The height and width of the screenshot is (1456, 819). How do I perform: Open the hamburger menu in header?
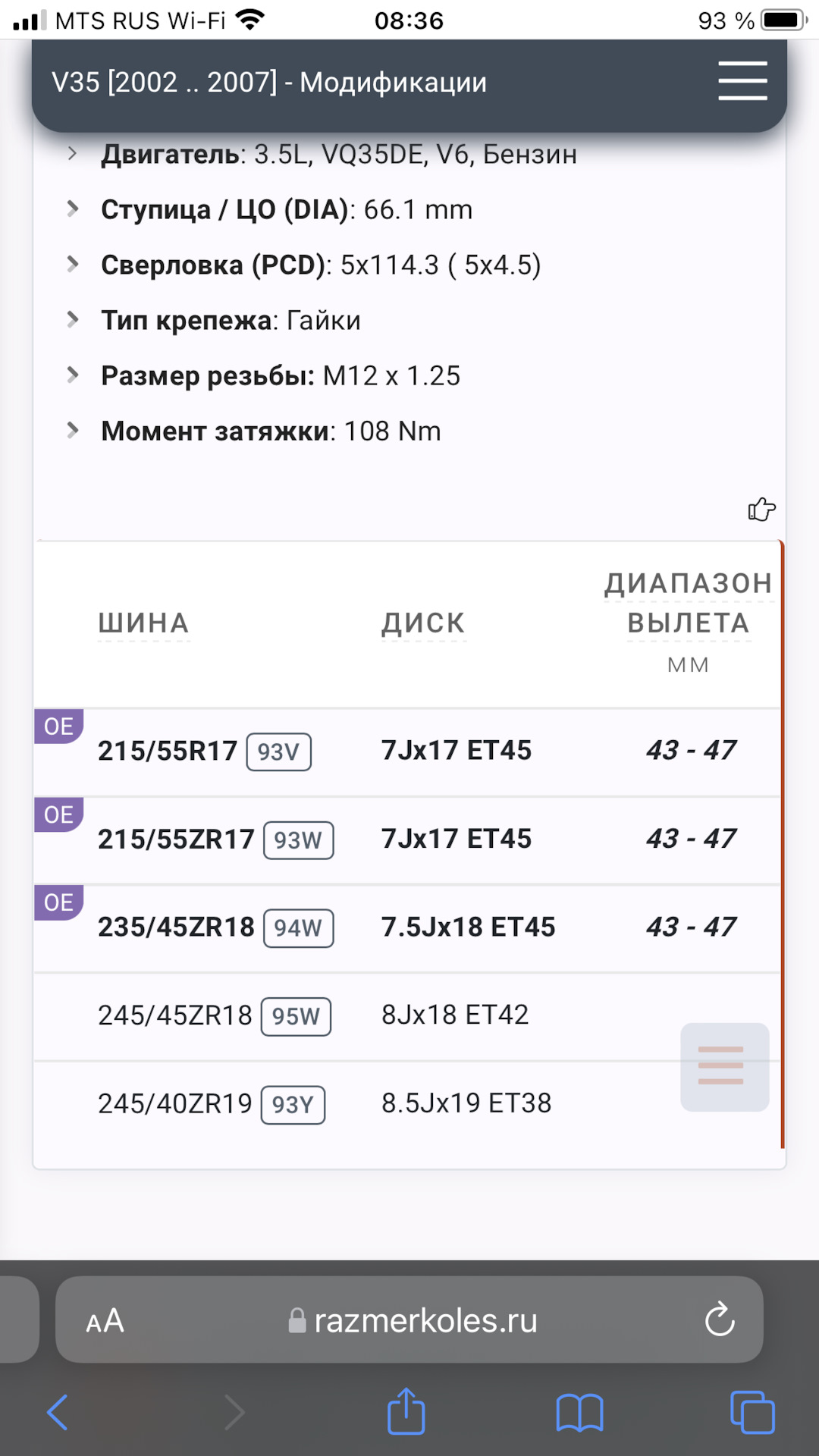click(x=742, y=81)
